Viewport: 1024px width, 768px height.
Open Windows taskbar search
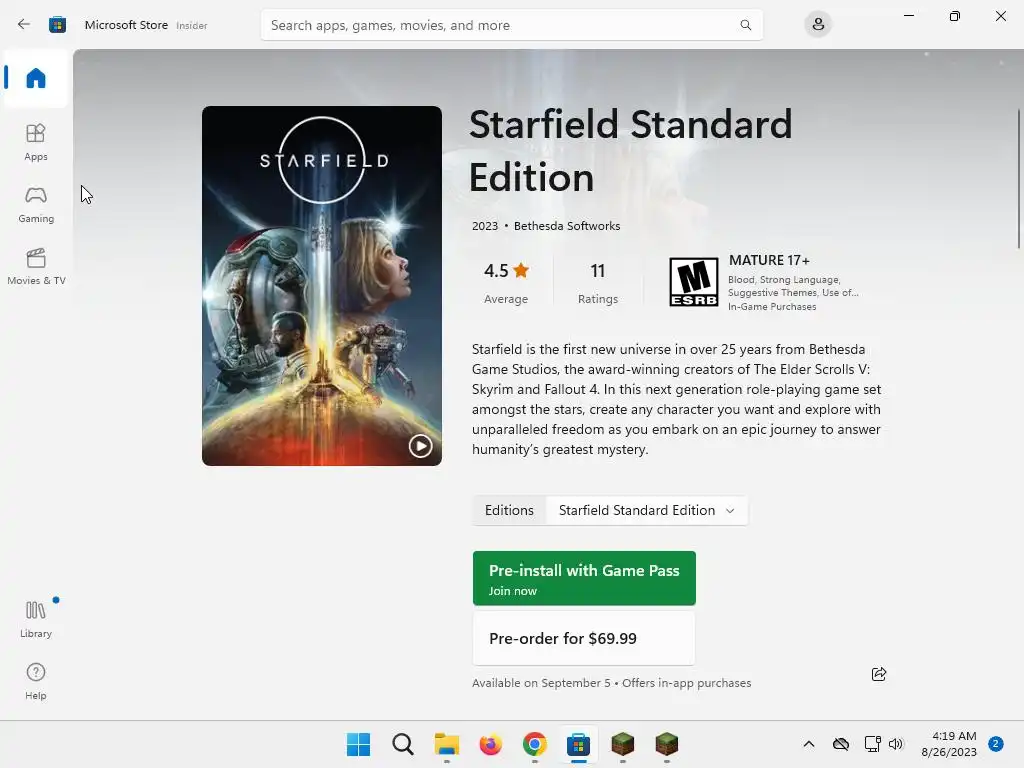click(x=403, y=744)
